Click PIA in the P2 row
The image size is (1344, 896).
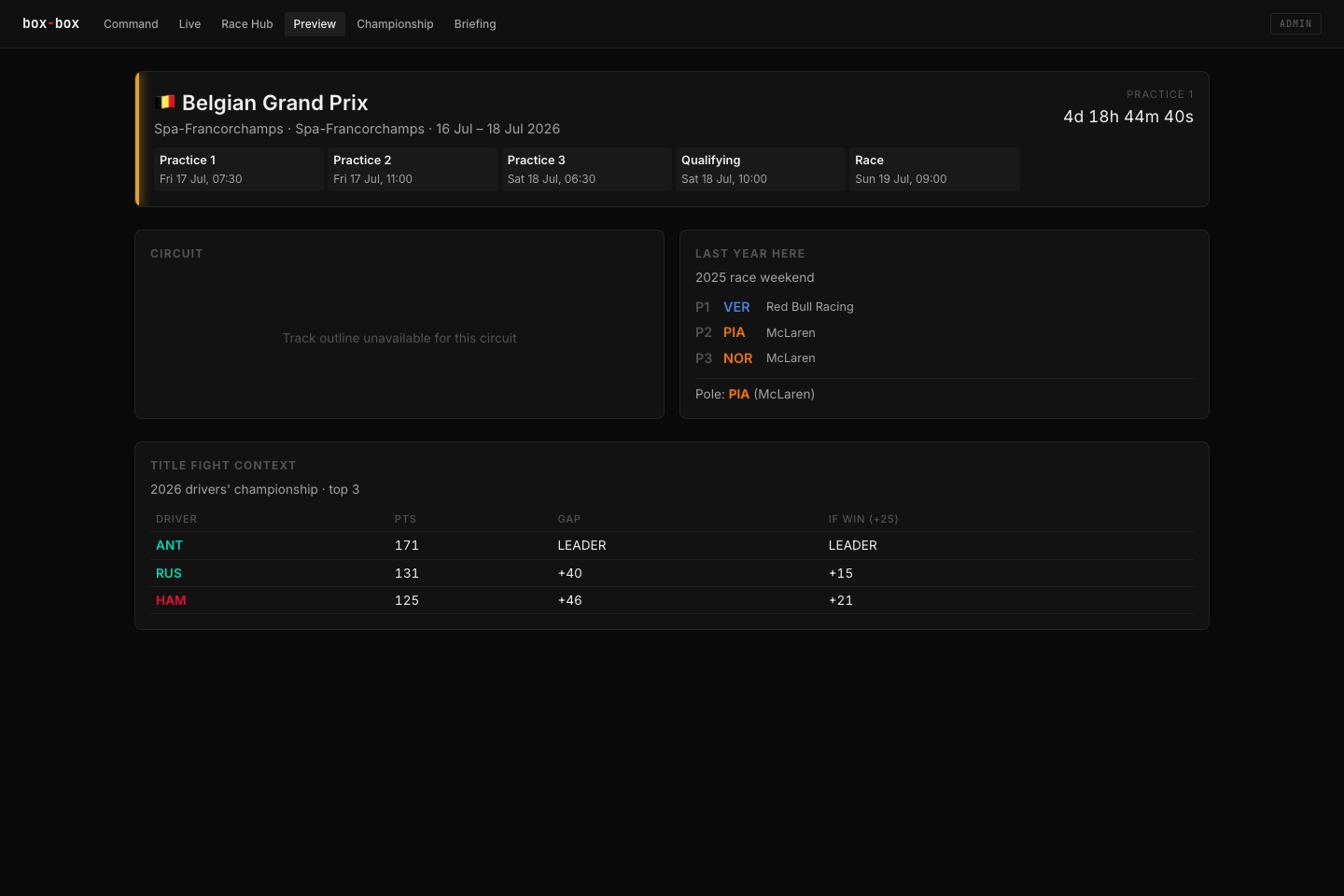pos(734,332)
